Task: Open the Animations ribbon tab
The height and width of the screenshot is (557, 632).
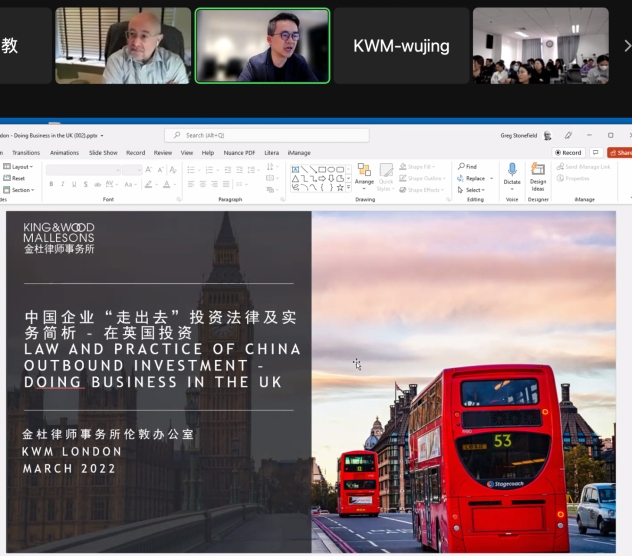Action: (64, 153)
